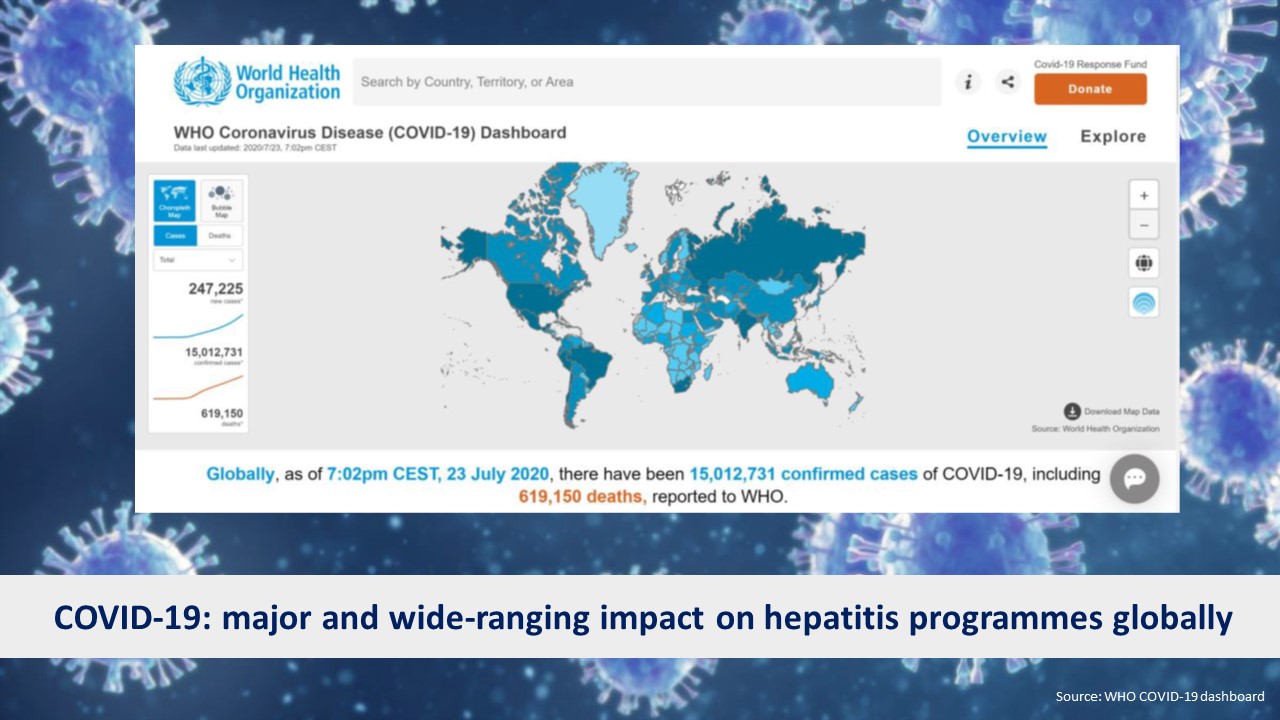The width and height of the screenshot is (1280, 720).
Task: Focus the Search by Country, Territory, or Area field
Action: click(647, 82)
